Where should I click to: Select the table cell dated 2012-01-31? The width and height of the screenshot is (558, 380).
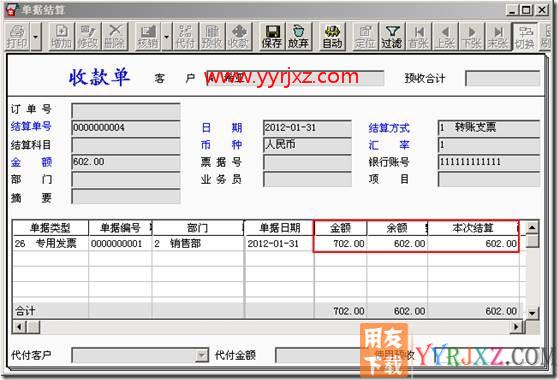279,243
